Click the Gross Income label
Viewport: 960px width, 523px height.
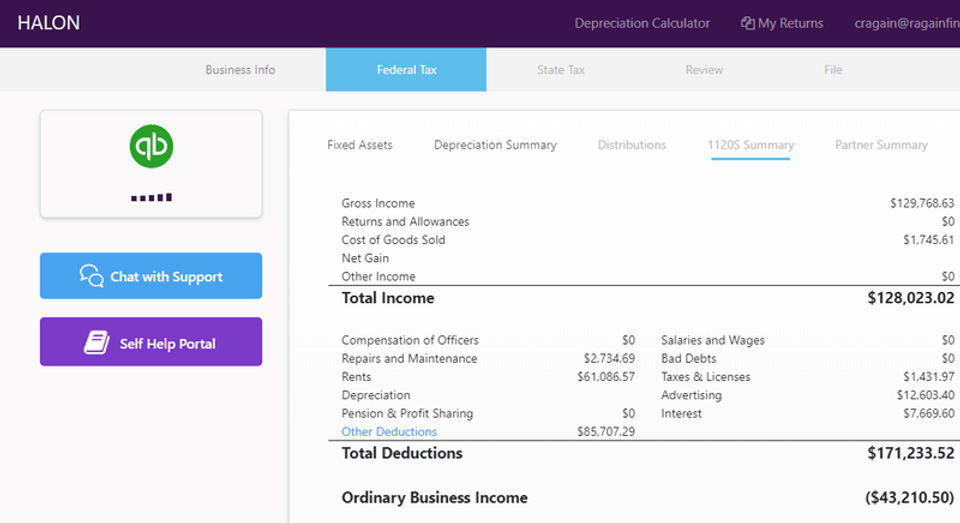378,203
